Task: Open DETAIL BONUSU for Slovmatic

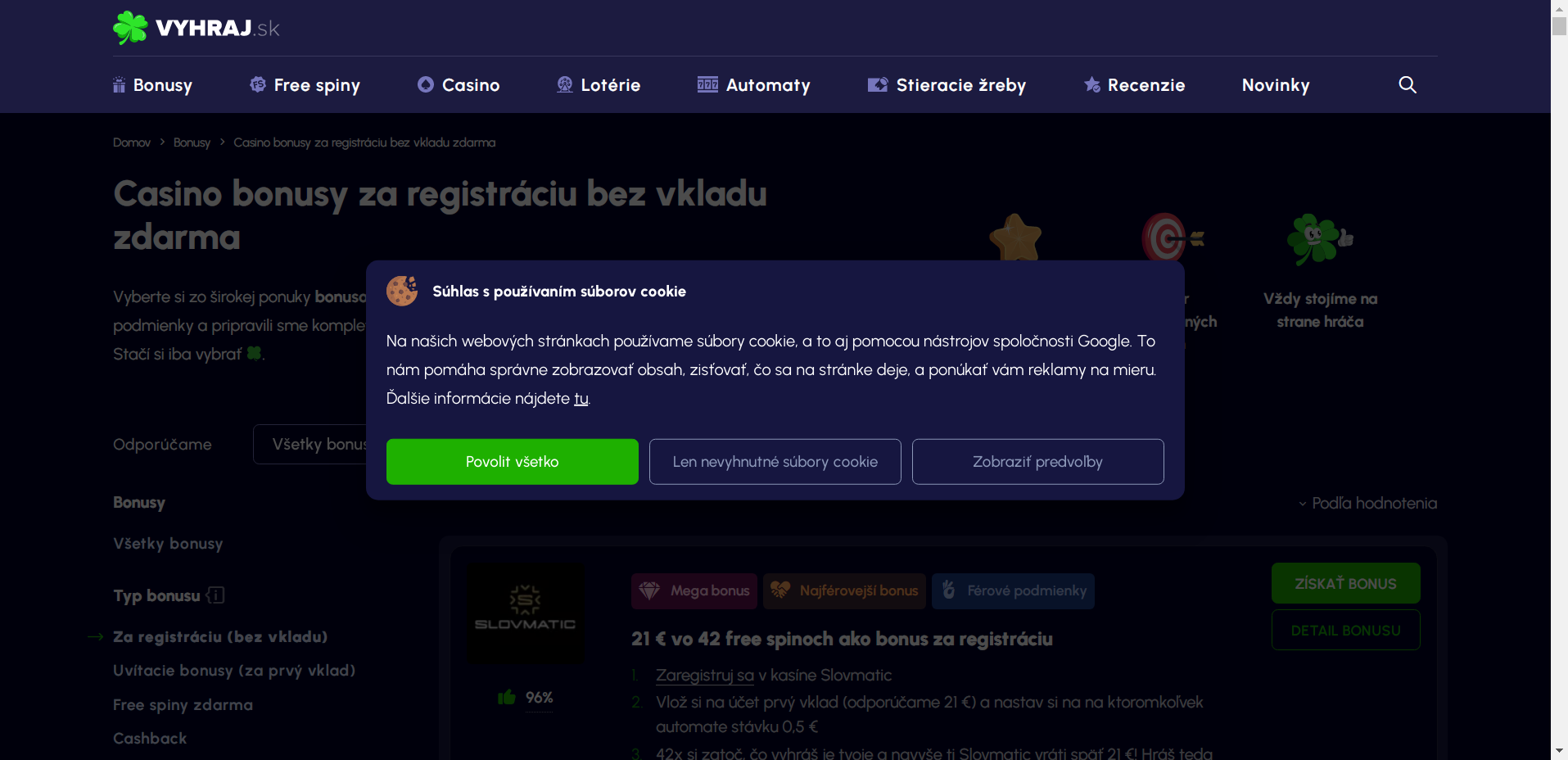Action: 1346,630
